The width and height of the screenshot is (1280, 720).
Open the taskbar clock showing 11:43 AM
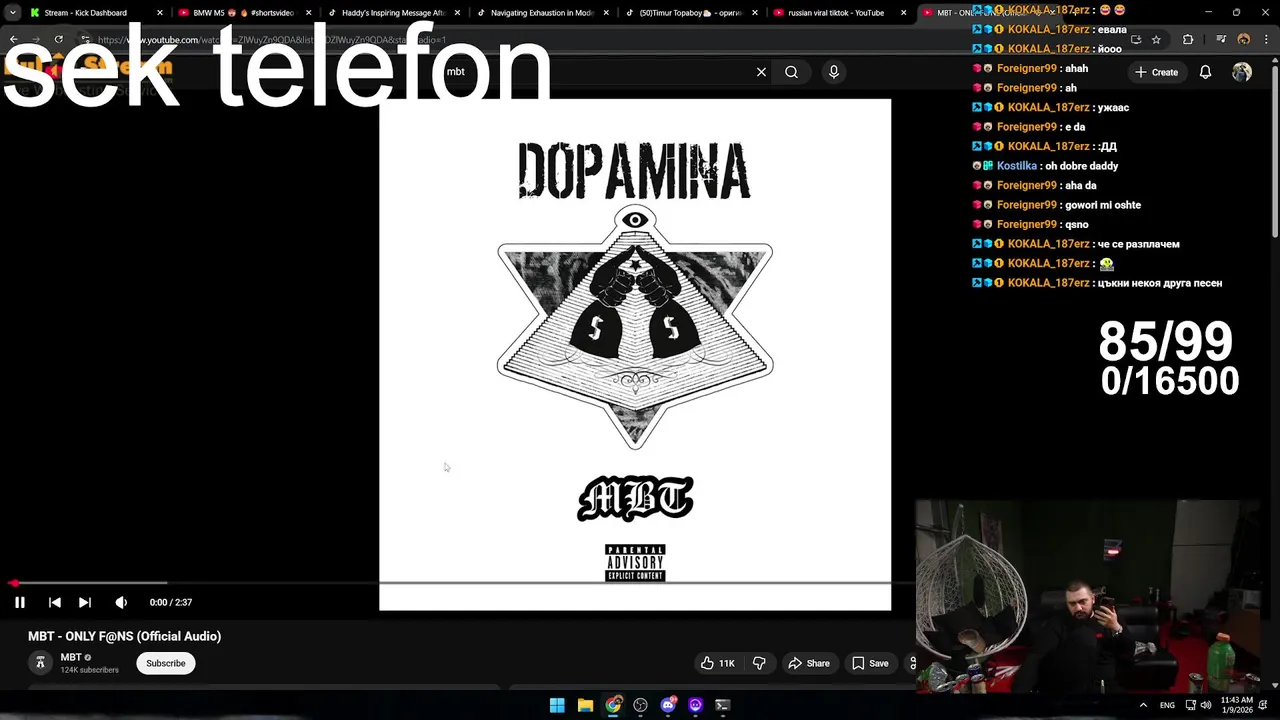tap(1236, 705)
